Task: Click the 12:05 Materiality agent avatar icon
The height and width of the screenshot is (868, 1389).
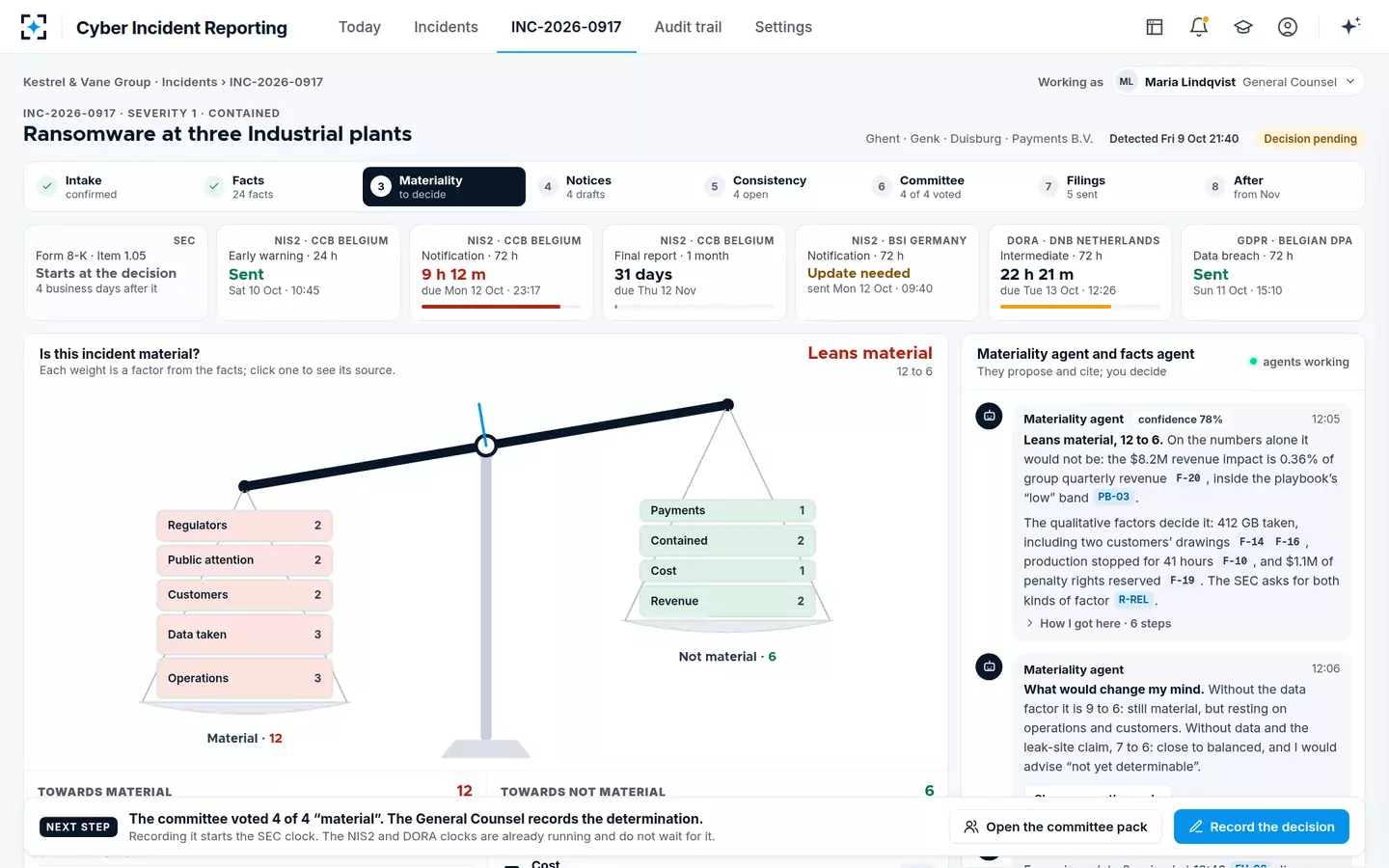Action: point(989,416)
